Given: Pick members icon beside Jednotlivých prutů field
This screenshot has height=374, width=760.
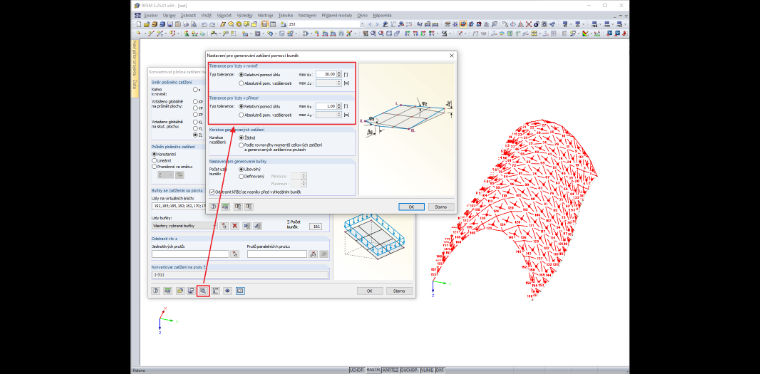Looking at the screenshot, I should [235, 254].
